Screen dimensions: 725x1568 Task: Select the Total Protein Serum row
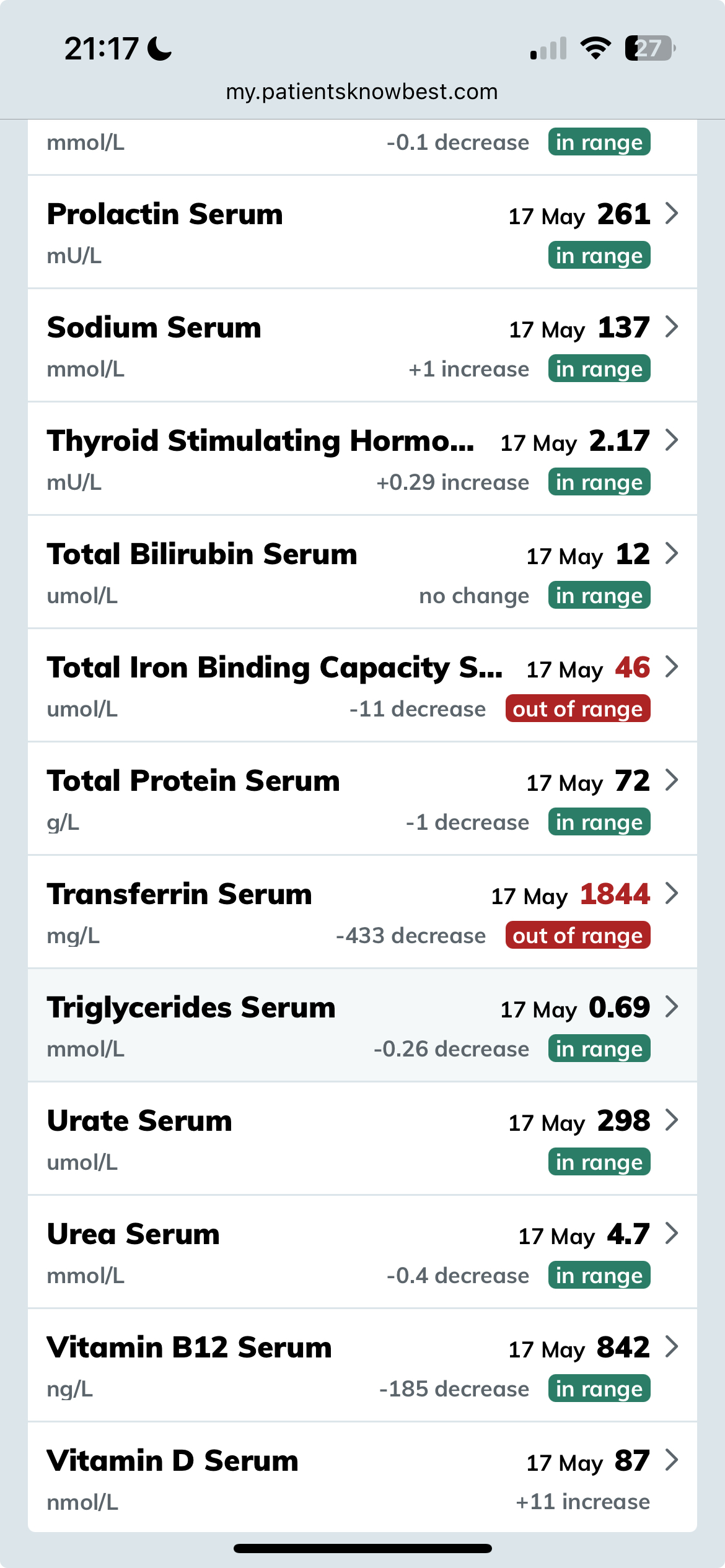coord(362,799)
